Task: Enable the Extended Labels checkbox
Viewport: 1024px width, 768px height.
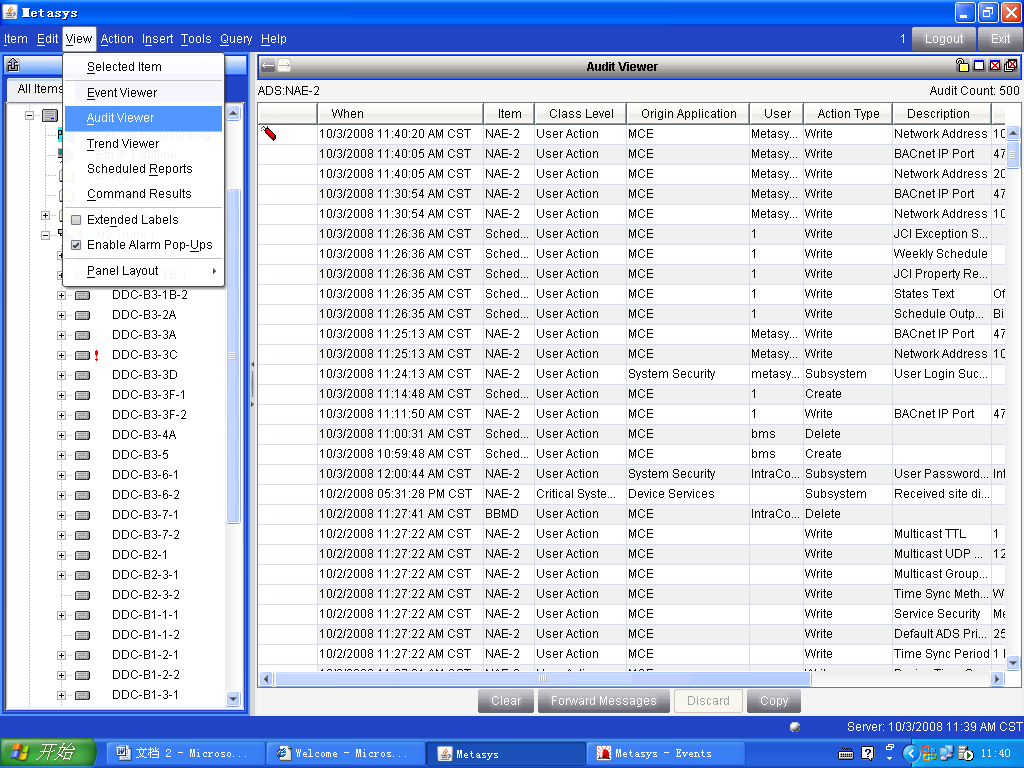Action: pos(76,220)
